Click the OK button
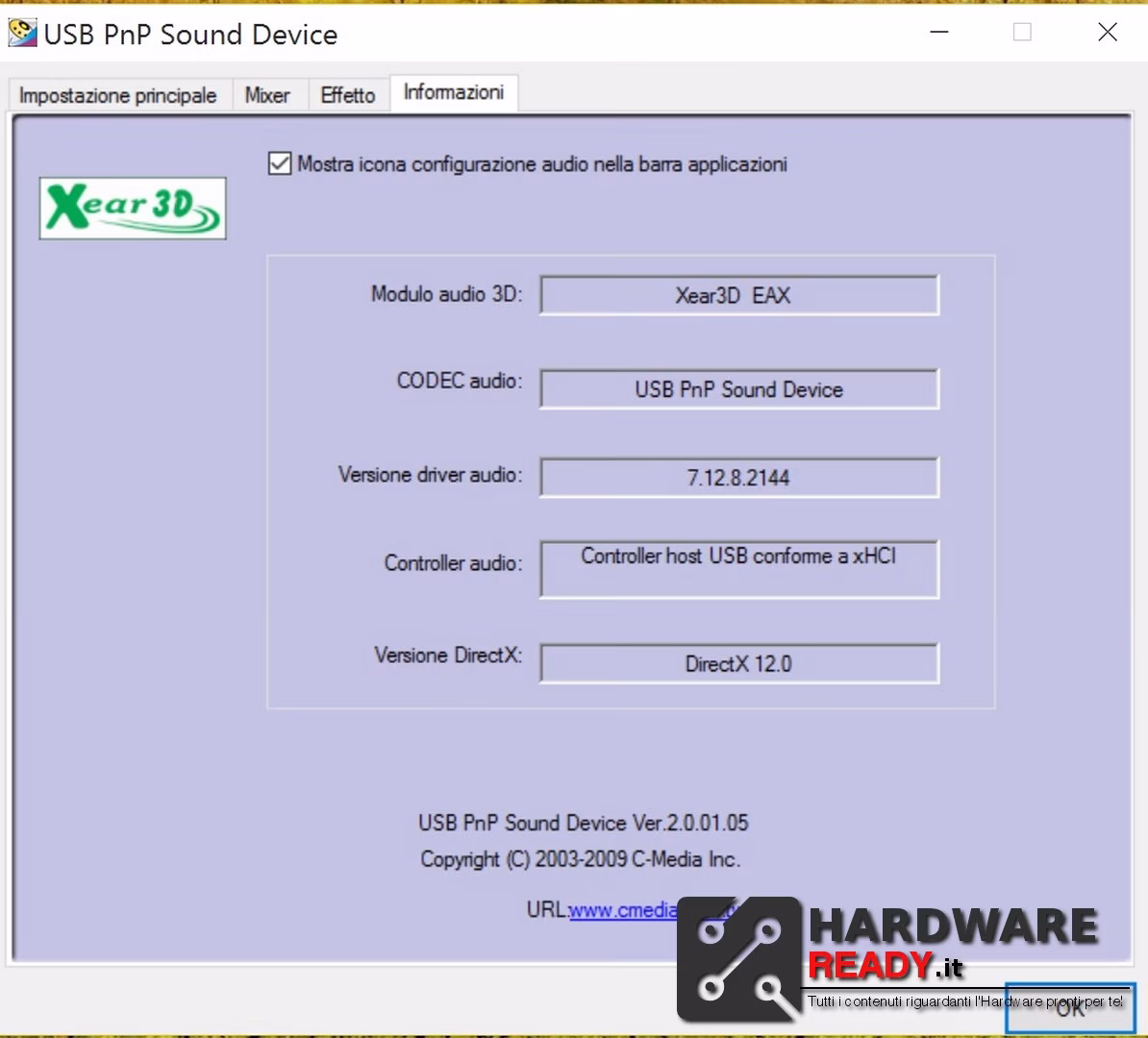 click(x=1070, y=1008)
